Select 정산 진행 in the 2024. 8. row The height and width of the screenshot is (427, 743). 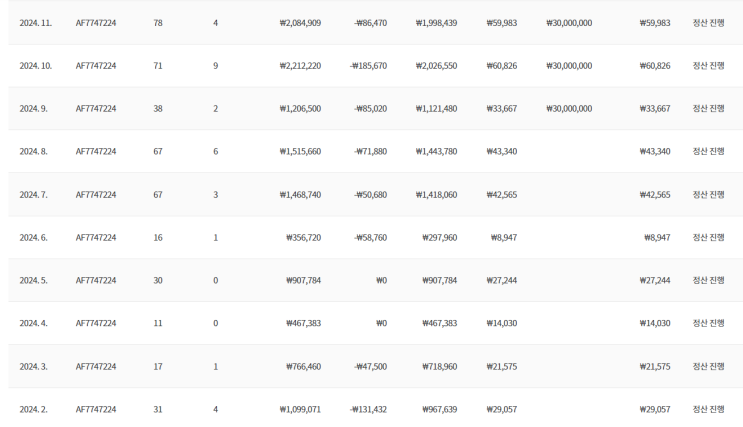(708, 152)
